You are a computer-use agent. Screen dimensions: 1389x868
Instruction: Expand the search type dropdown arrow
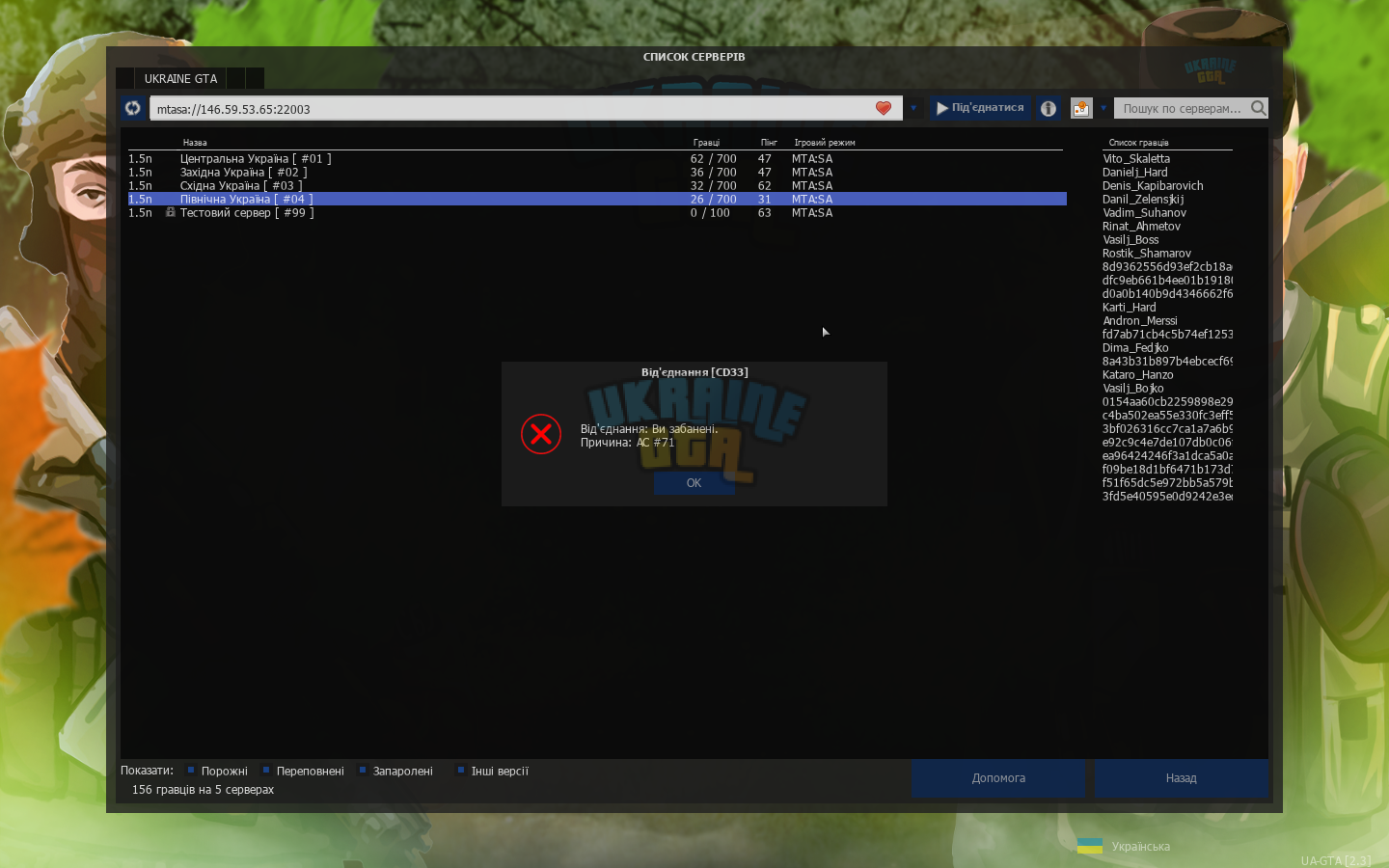coord(1103,108)
